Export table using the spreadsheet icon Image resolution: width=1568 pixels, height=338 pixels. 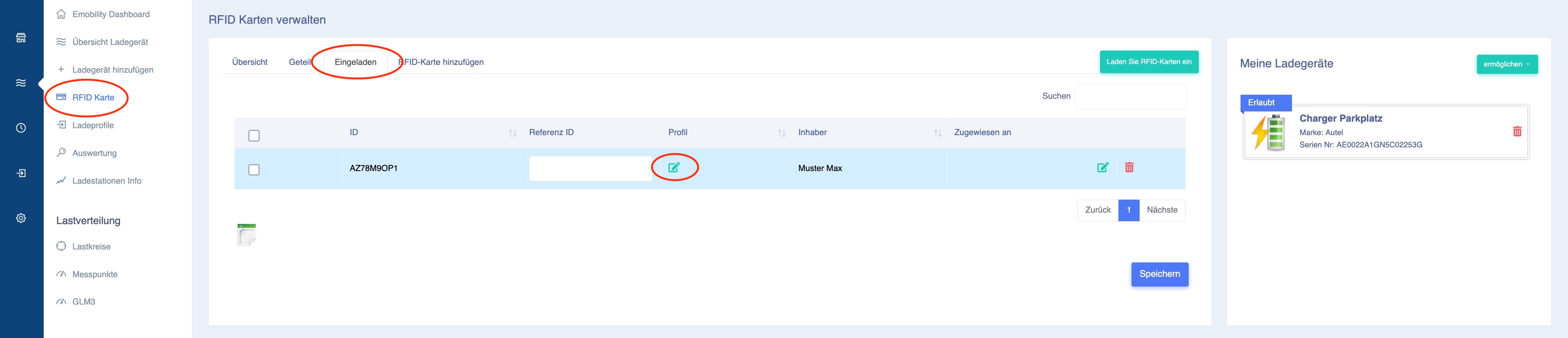247,234
